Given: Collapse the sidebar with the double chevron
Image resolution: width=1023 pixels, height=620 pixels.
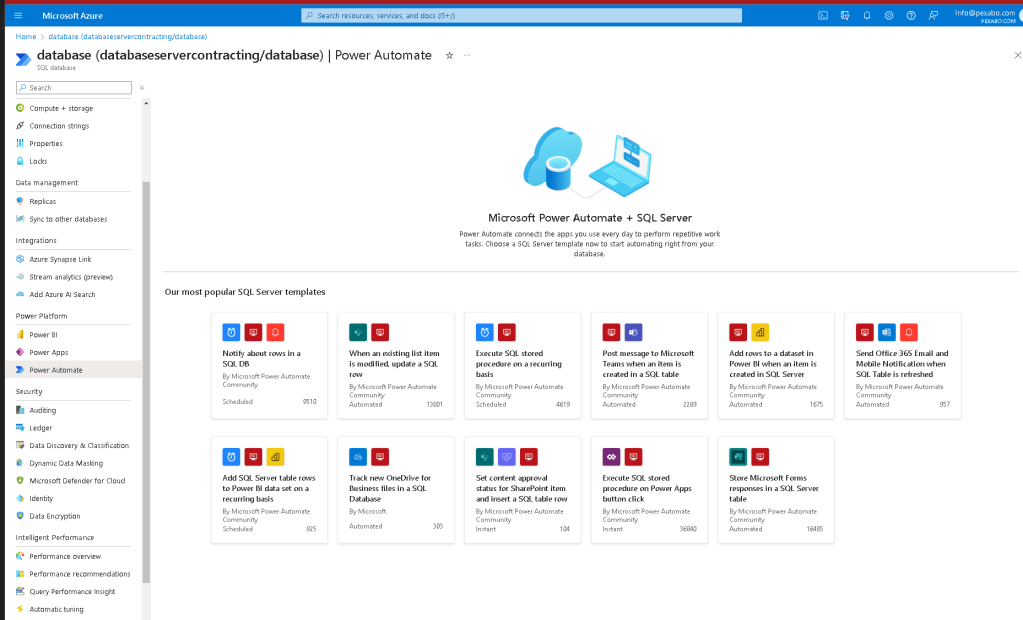Looking at the screenshot, I should (x=142, y=87).
